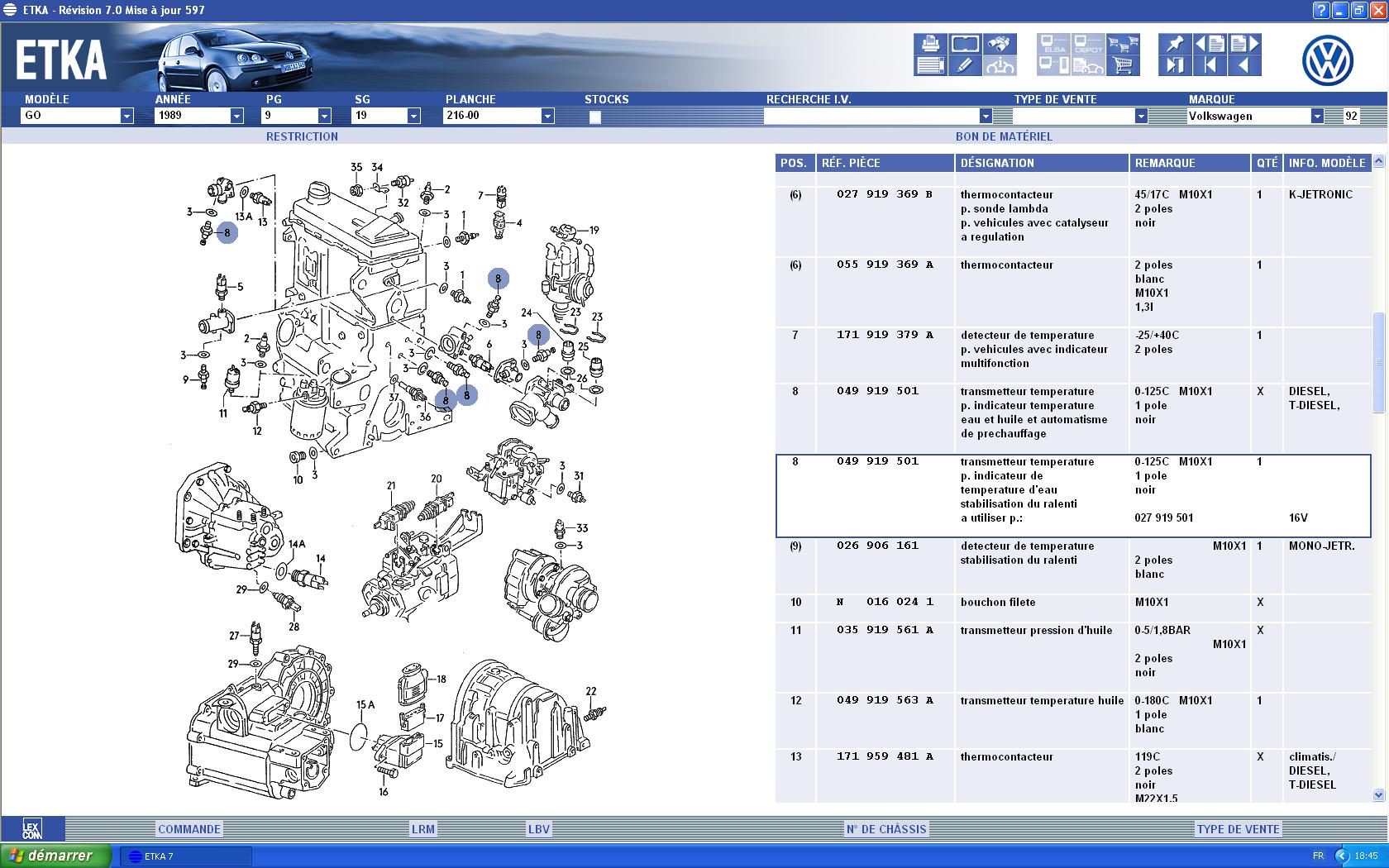Click highlighted callout 8 near part 3 top left
This screenshot has width=1389, height=868.
[x=227, y=233]
